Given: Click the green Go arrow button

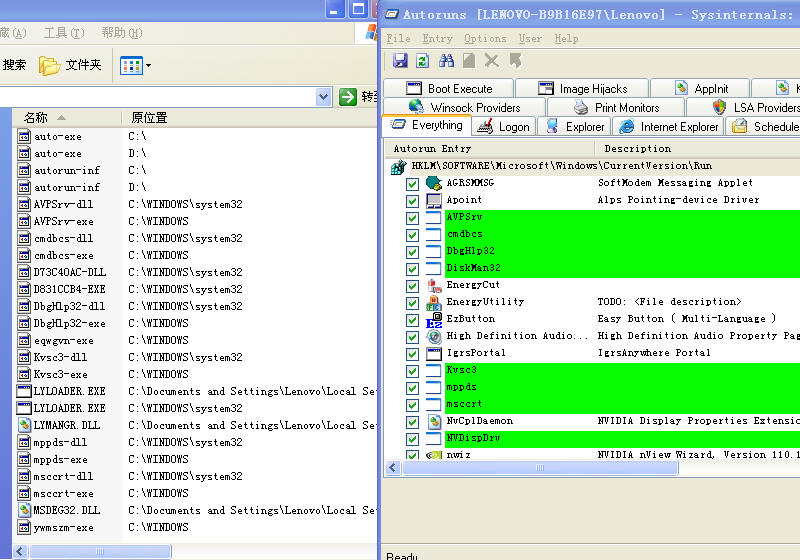Looking at the screenshot, I should click(347, 97).
